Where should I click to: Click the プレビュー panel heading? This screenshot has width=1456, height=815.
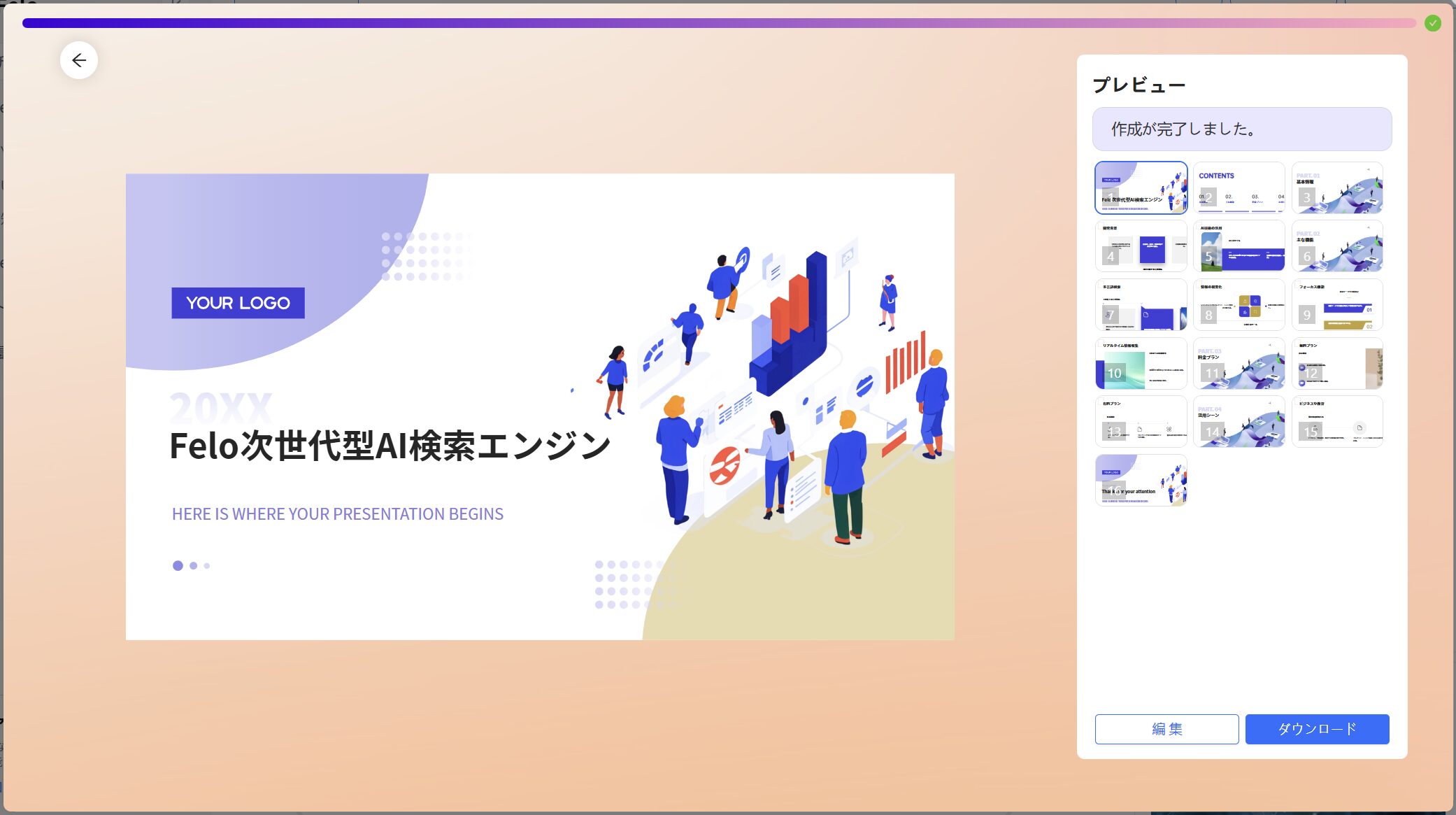coord(1139,85)
